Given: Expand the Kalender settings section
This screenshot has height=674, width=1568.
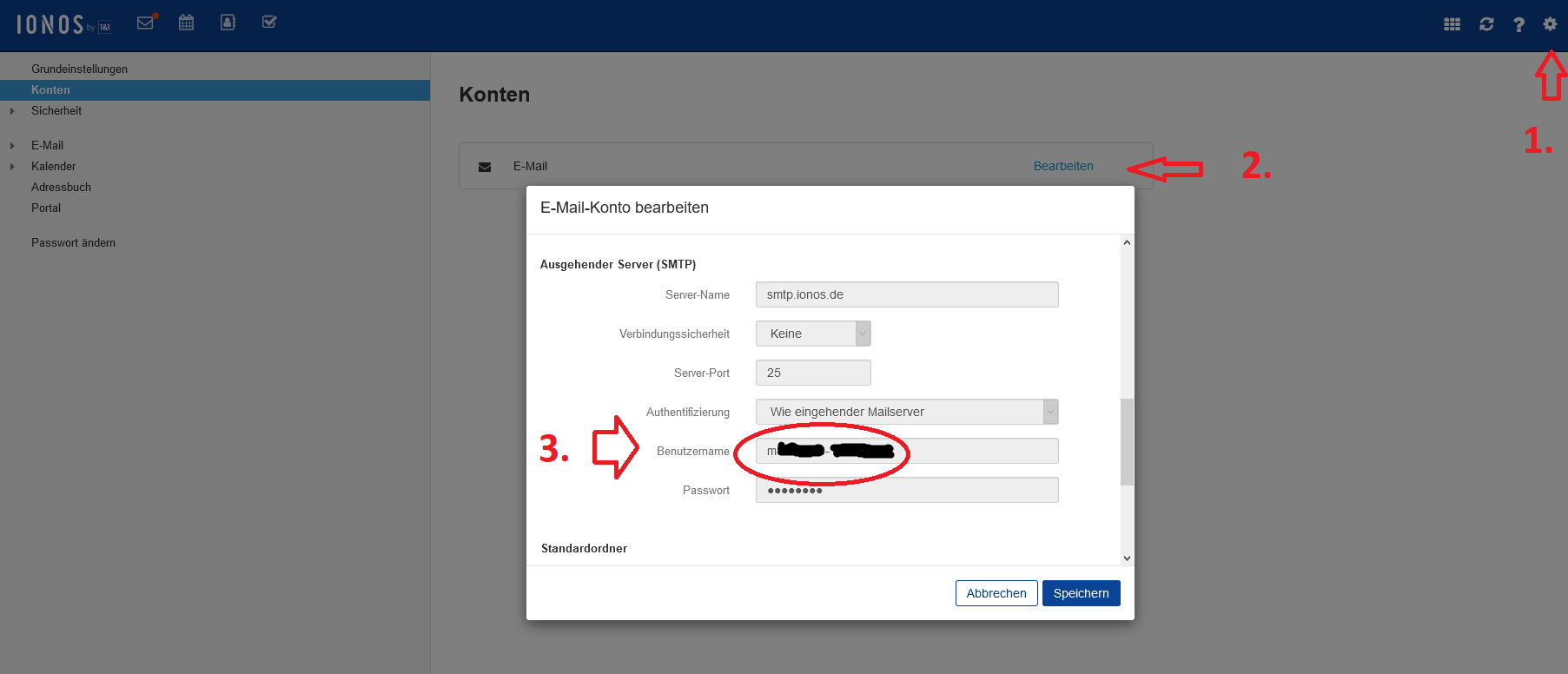Looking at the screenshot, I should pos(12,167).
